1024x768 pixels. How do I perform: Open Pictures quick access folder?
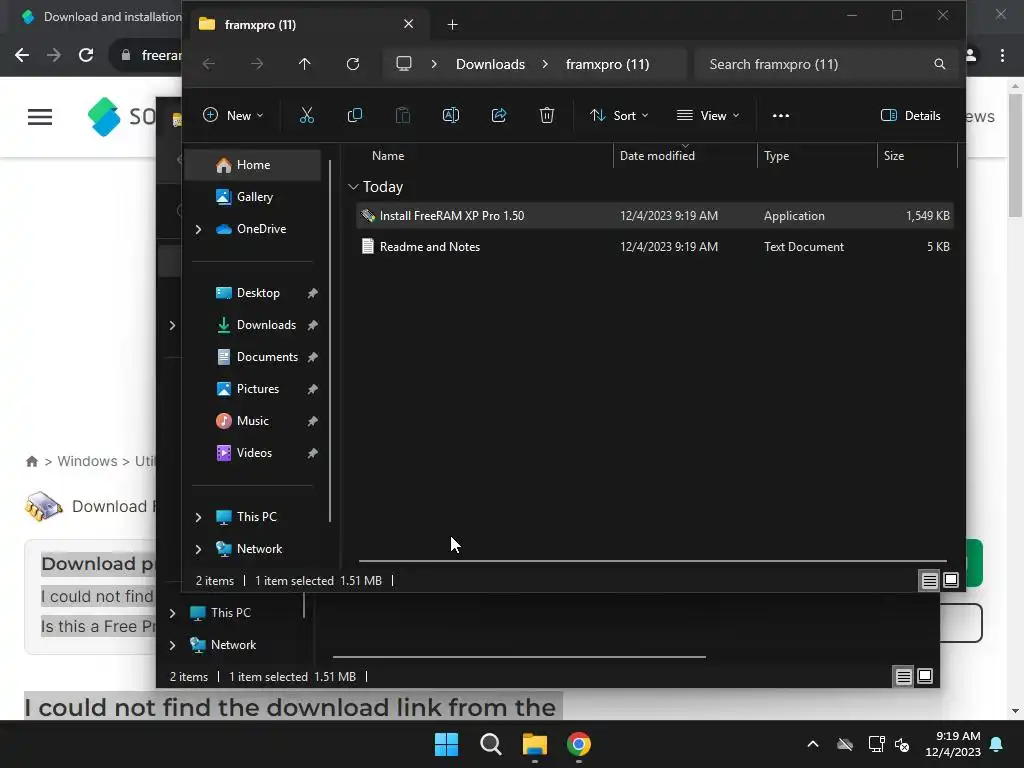[257, 389]
